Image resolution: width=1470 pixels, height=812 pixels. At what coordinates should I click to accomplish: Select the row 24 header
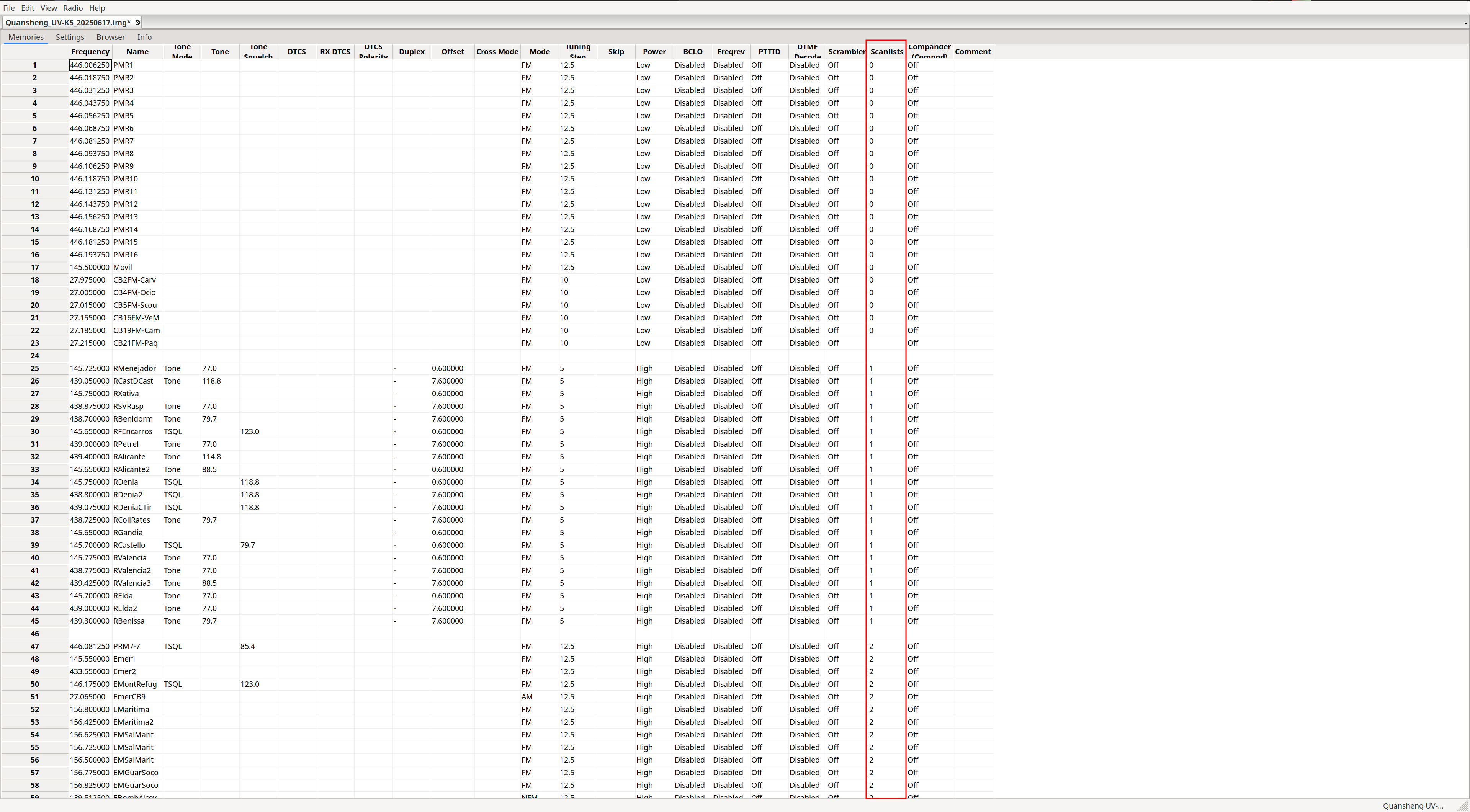(35, 356)
